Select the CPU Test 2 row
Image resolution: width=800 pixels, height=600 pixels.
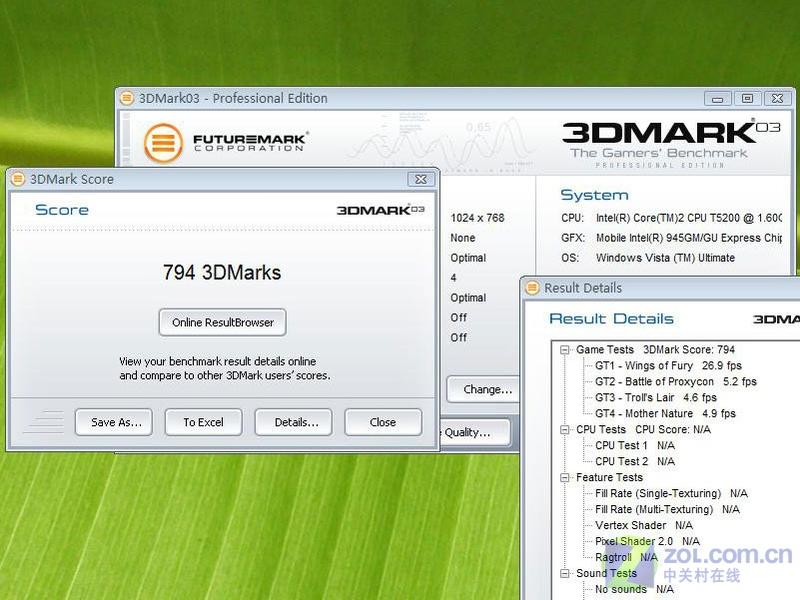635,461
